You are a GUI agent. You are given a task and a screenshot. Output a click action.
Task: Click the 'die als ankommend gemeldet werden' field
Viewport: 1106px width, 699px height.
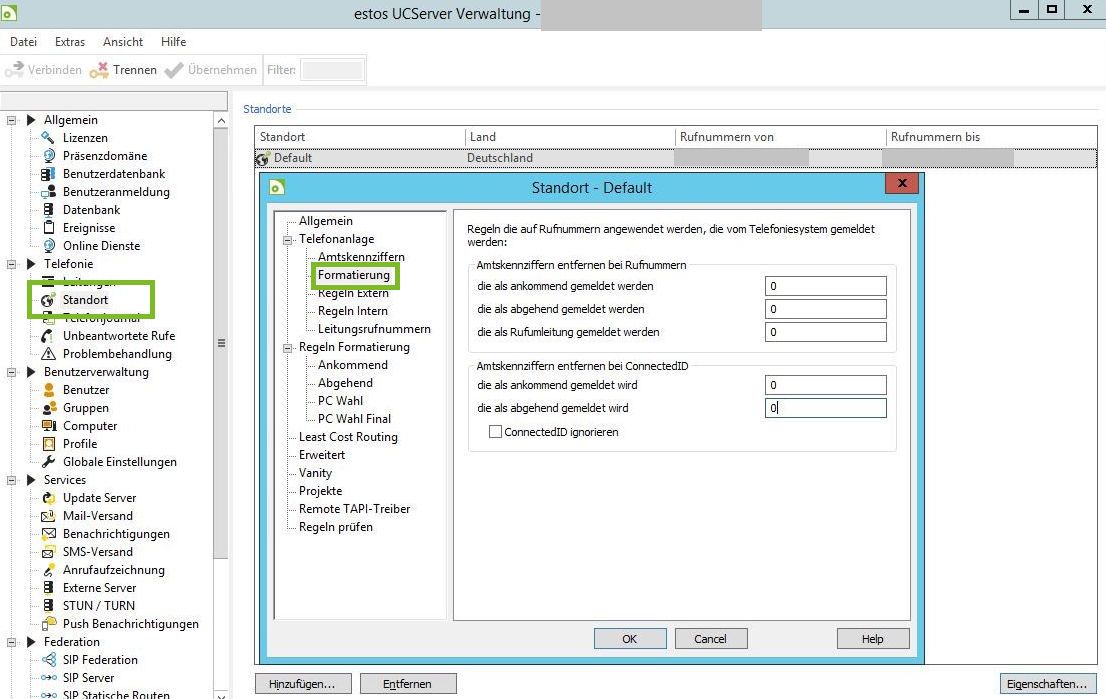coord(825,286)
